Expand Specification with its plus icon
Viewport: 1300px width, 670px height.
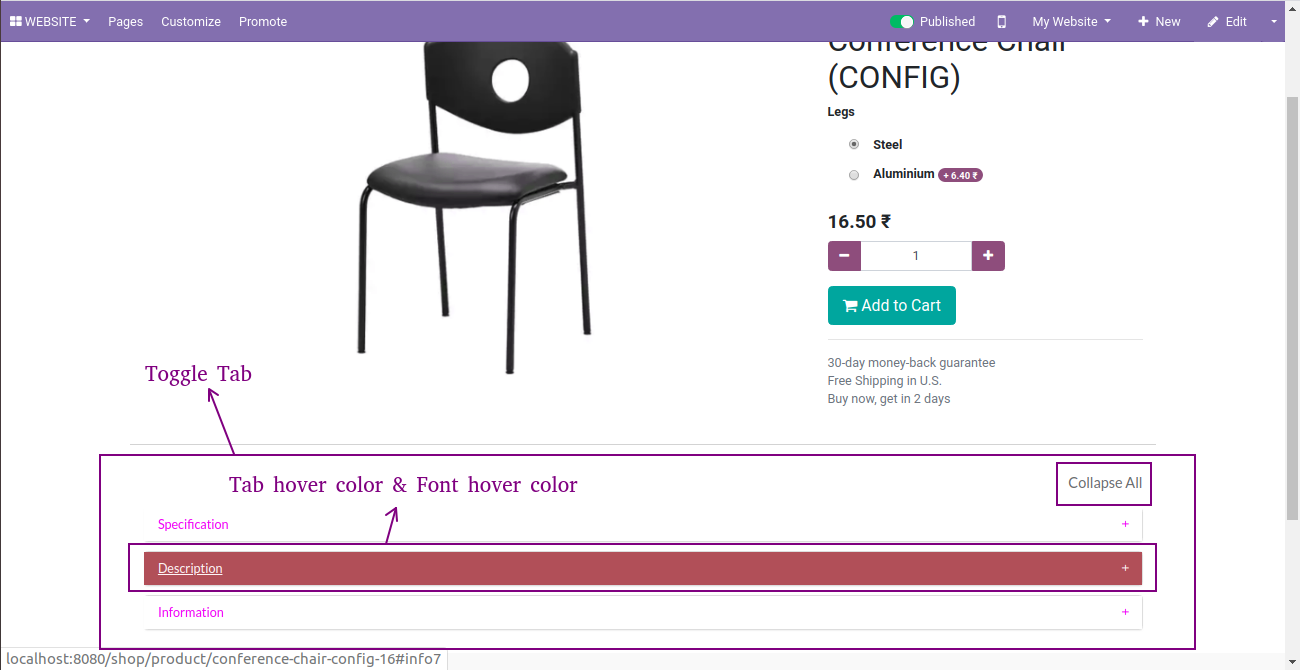pos(1125,524)
